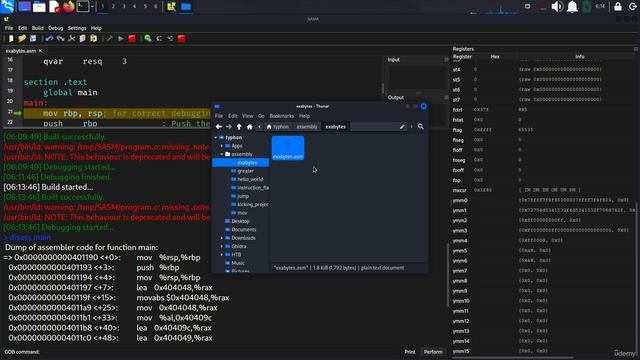
Task: Copy selection using SASM toolbar copy icon
Action: click(82, 38)
